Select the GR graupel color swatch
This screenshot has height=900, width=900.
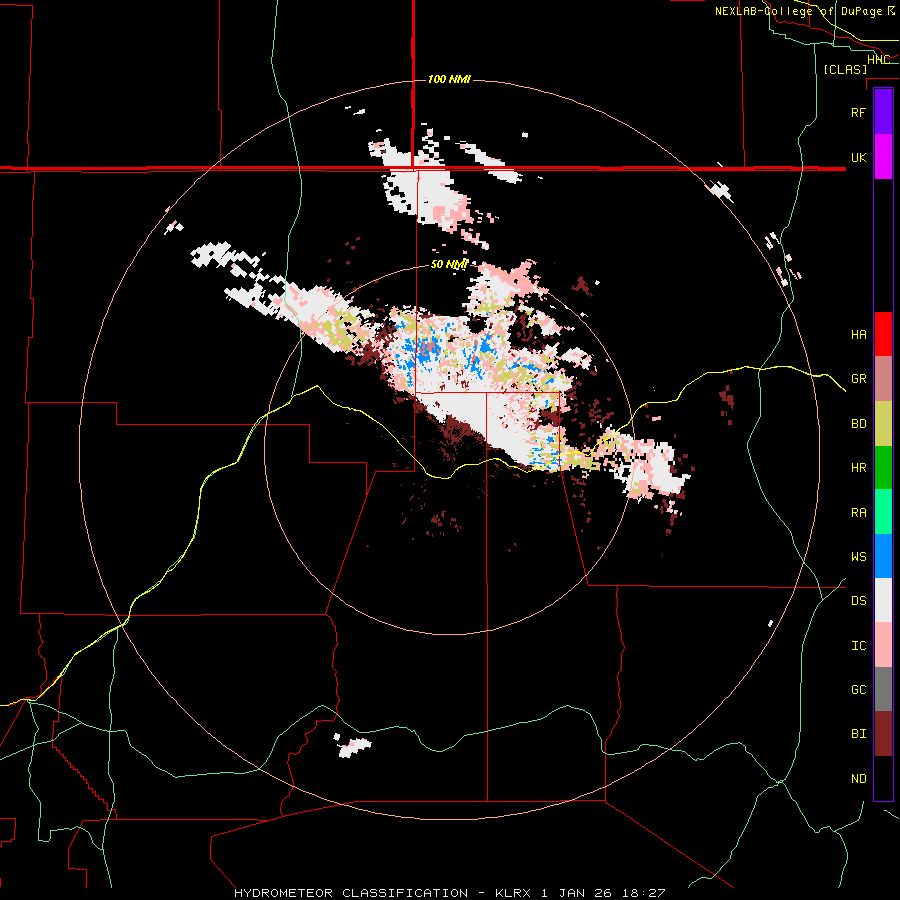tap(883, 379)
